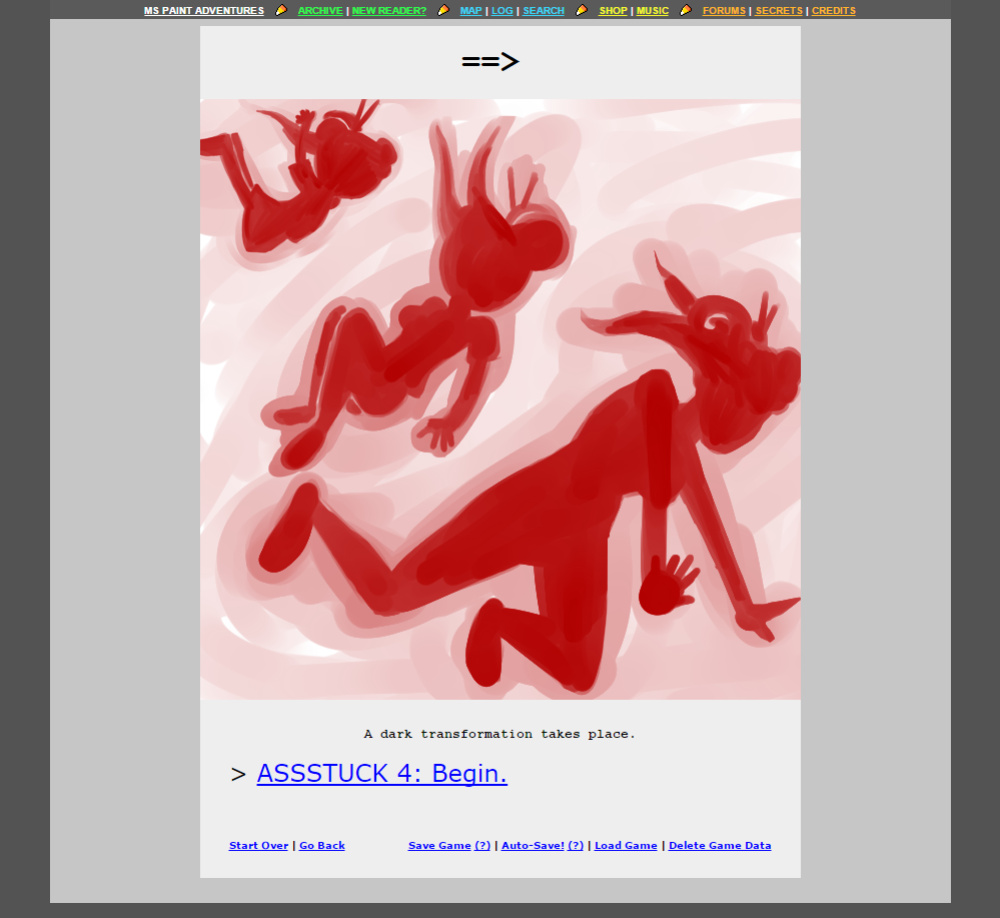
Task: Click the Start Over link
Action: pos(258,845)
